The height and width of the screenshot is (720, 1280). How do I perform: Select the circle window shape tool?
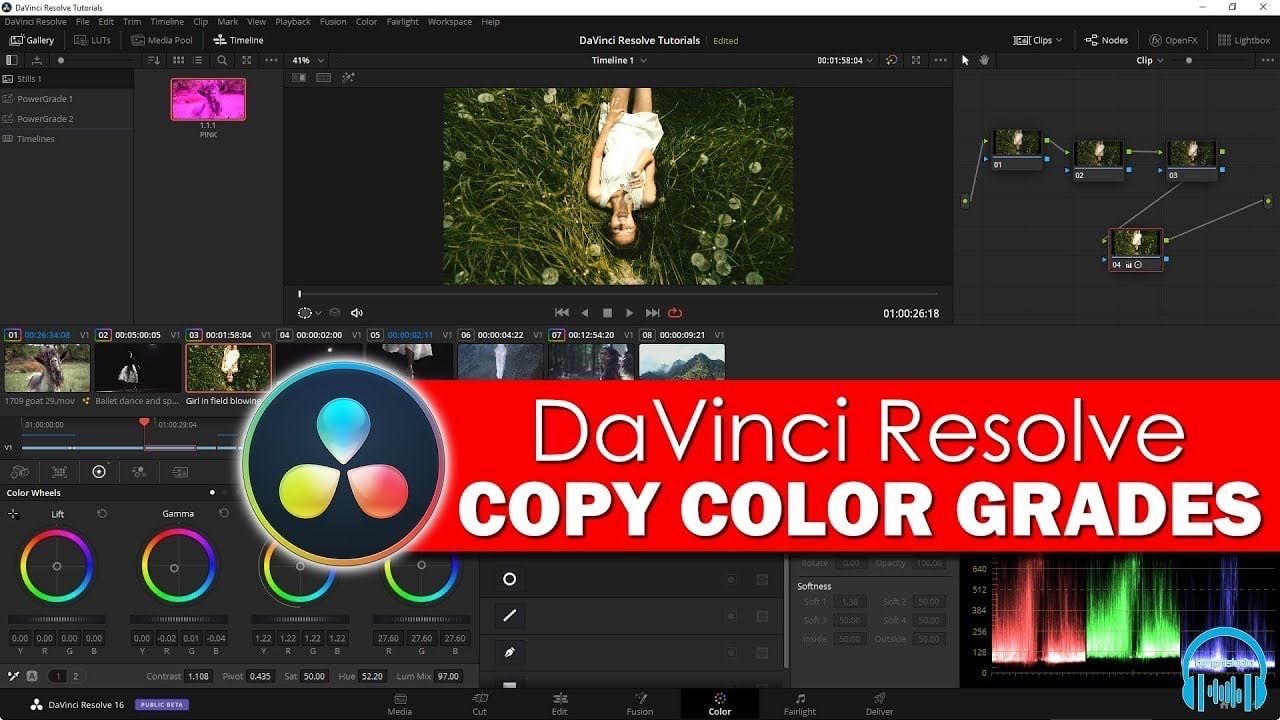click(509, 579)
